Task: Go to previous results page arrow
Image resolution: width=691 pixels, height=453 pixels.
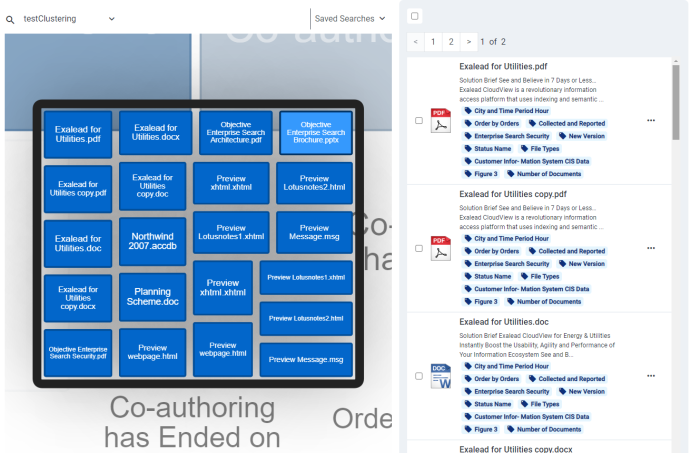Action: click(416, 42)
